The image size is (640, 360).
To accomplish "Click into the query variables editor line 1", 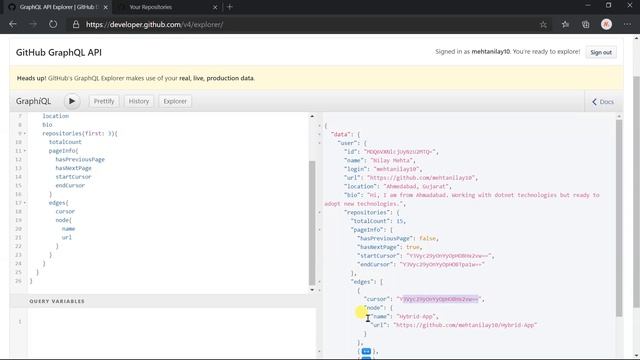I will 171,322.
